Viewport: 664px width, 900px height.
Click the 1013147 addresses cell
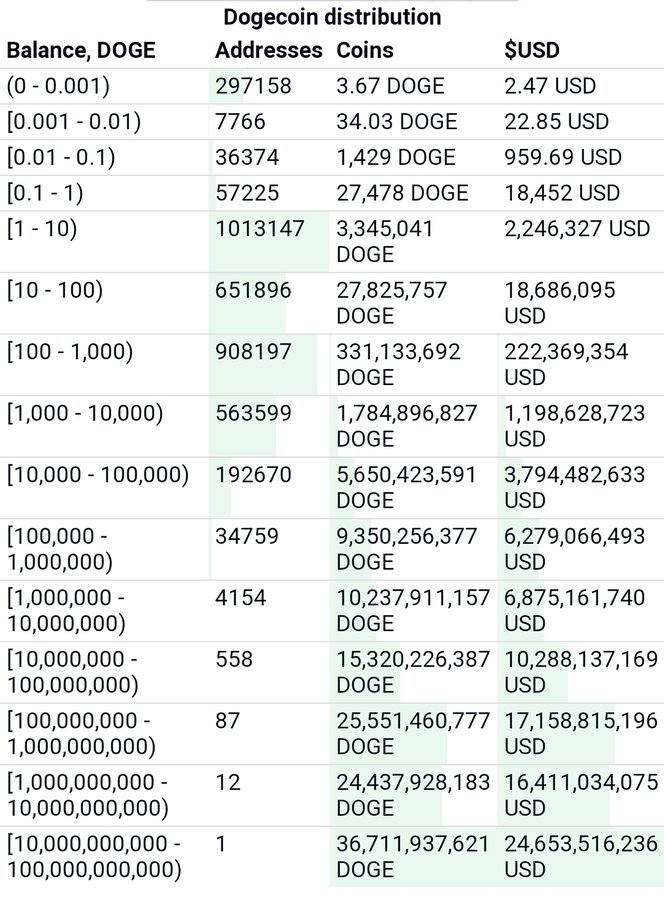coord(259,228)
